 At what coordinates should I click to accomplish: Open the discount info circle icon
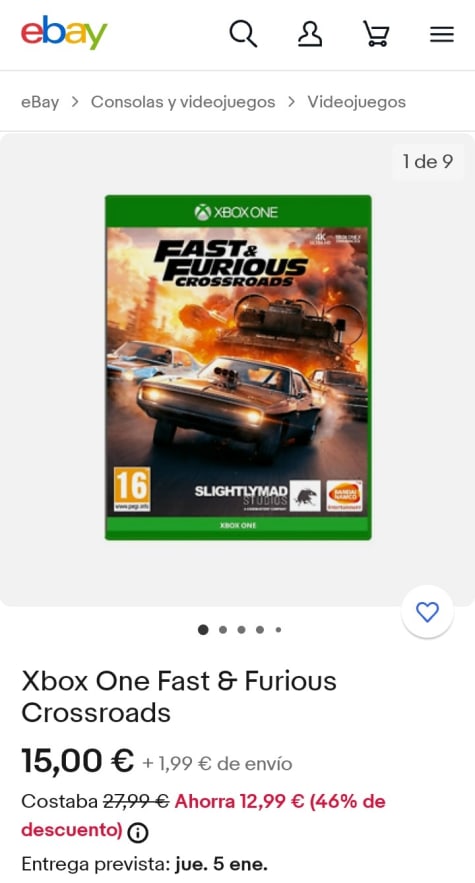138,832
